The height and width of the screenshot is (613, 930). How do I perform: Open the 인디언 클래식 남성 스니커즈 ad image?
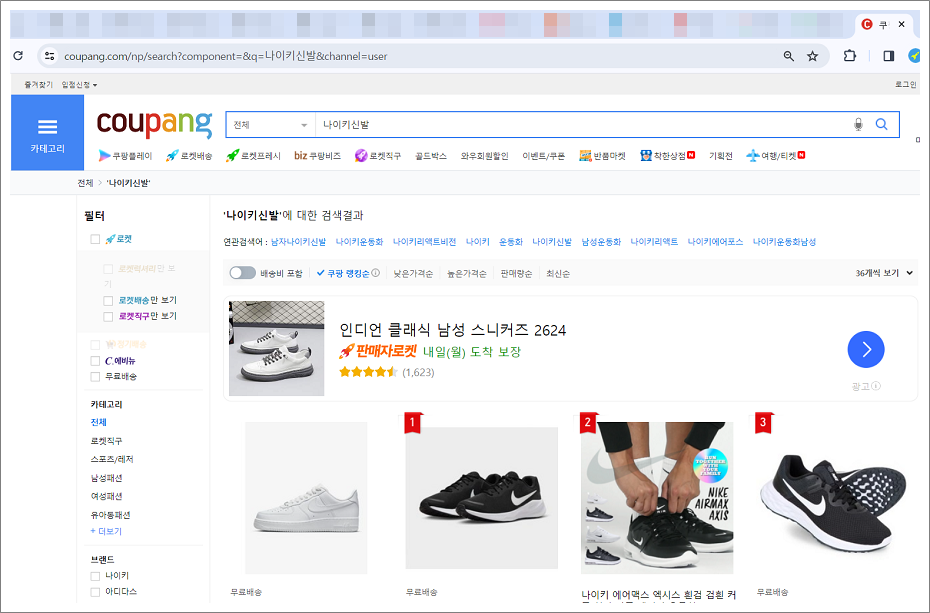(x=276, y=349)
